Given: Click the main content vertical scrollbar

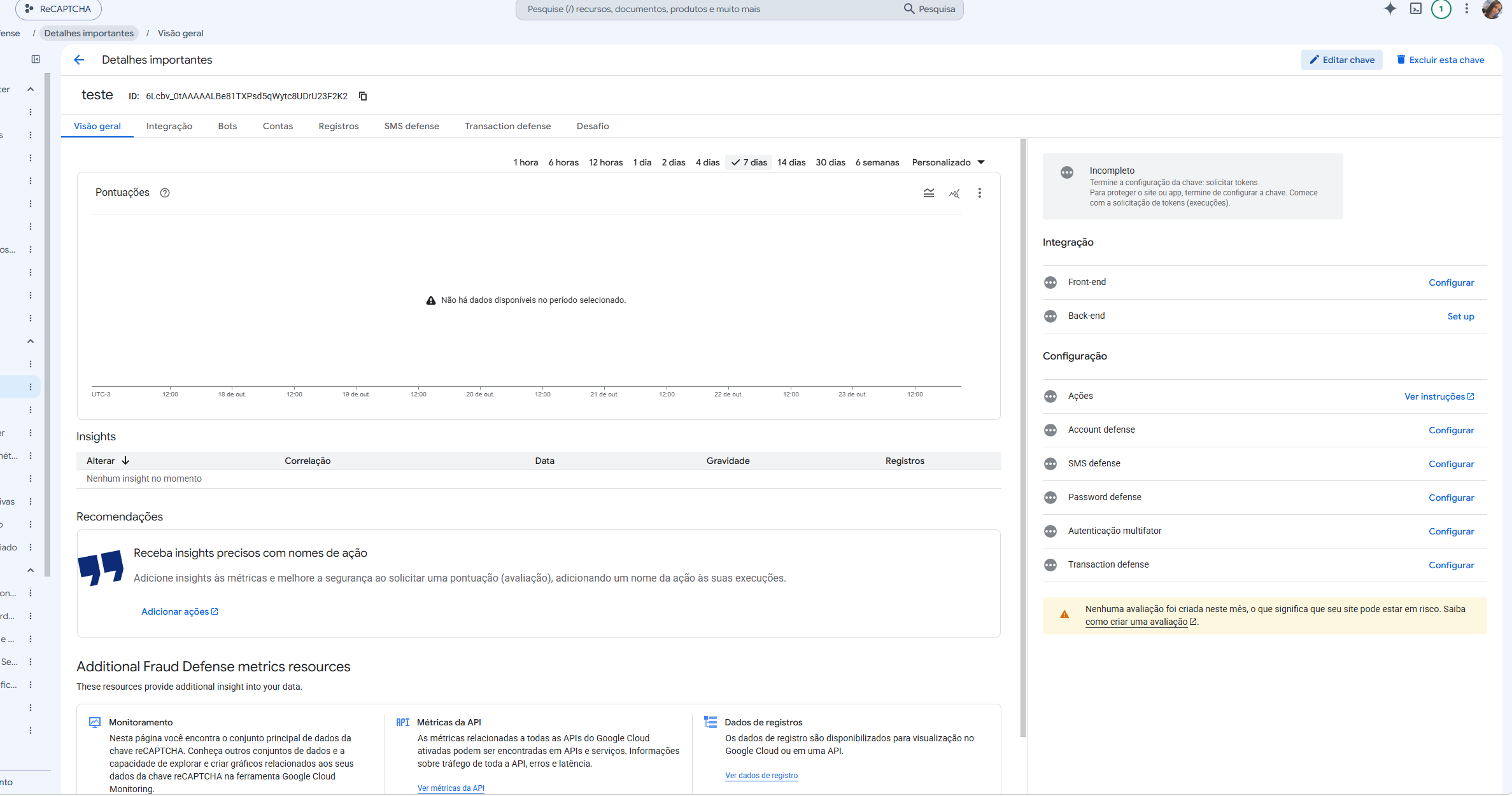Looking at the screenshot, I should point(1023,438).
